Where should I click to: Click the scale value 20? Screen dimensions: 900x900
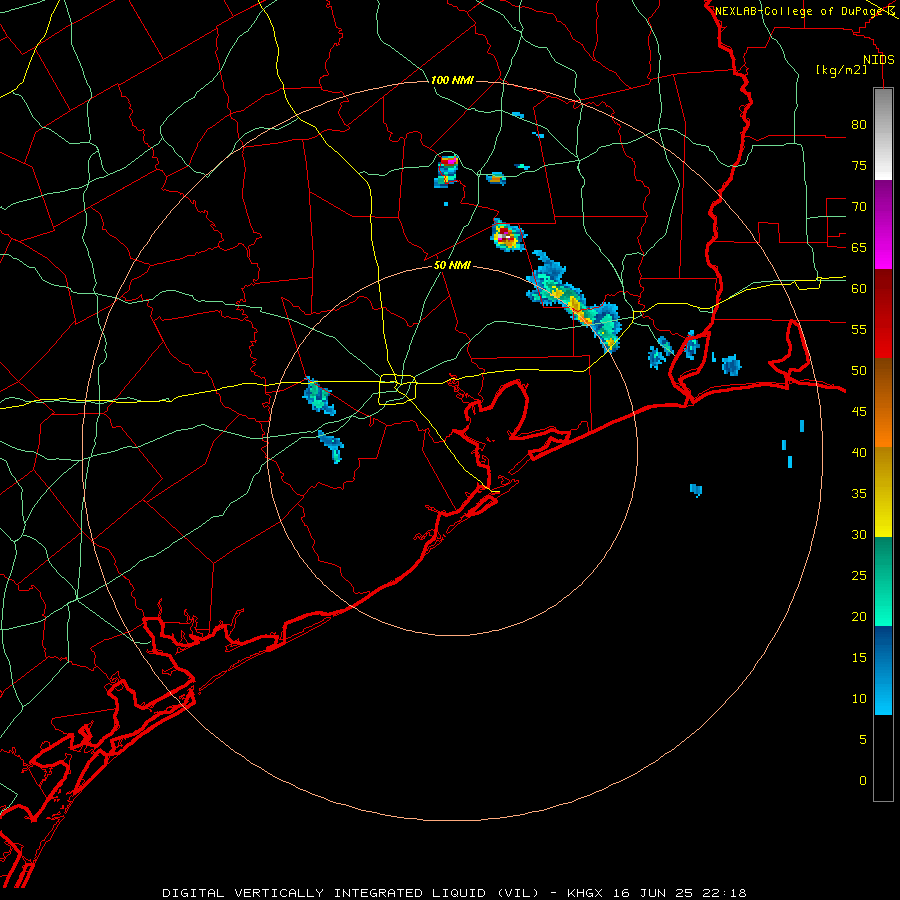click(x=859, y=616)
